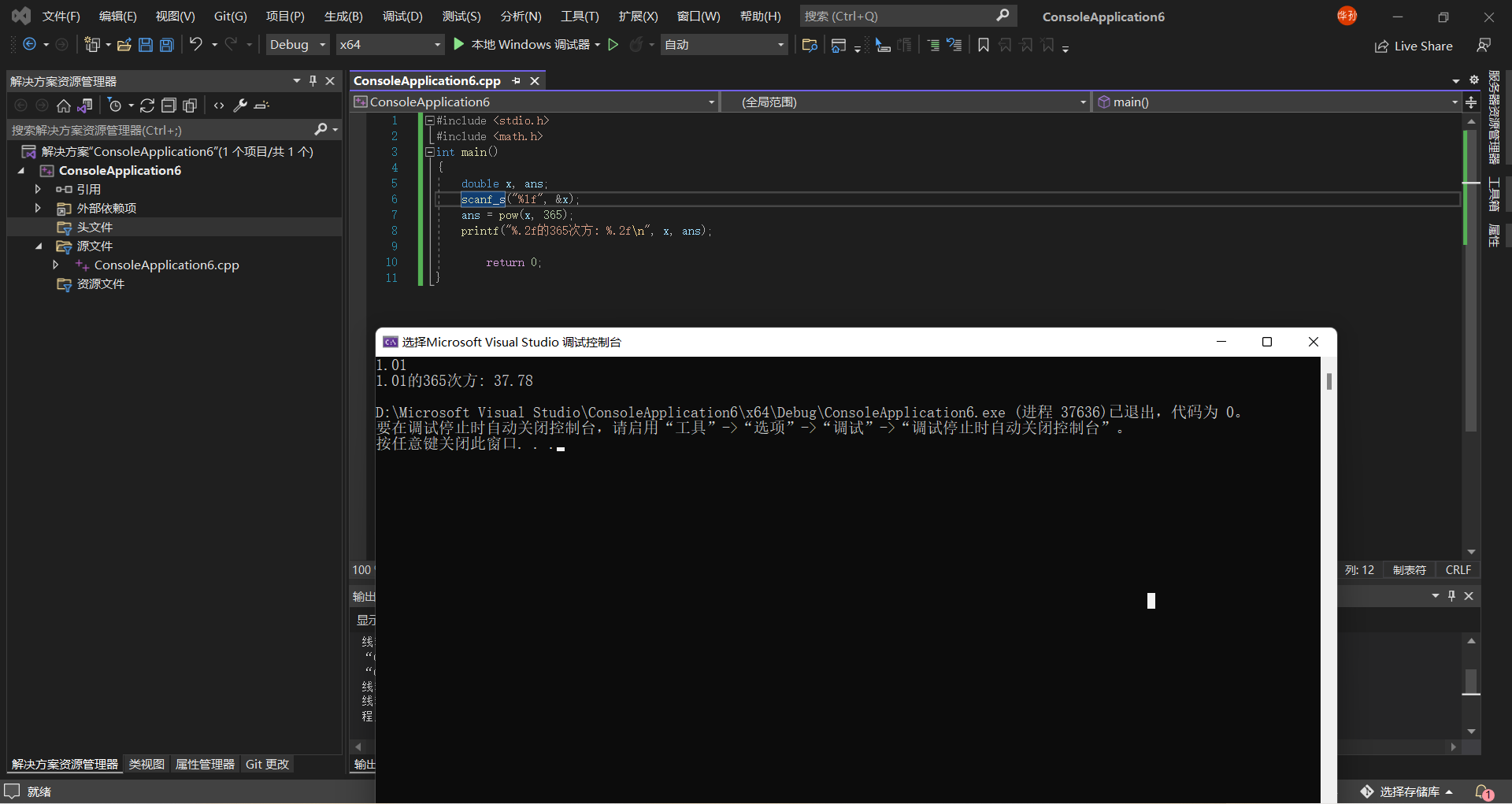This screenshot has height=804, width=1512.
Task: Click the debug console vertical scrollbar thumb
Action: [x=1329, y=382]
